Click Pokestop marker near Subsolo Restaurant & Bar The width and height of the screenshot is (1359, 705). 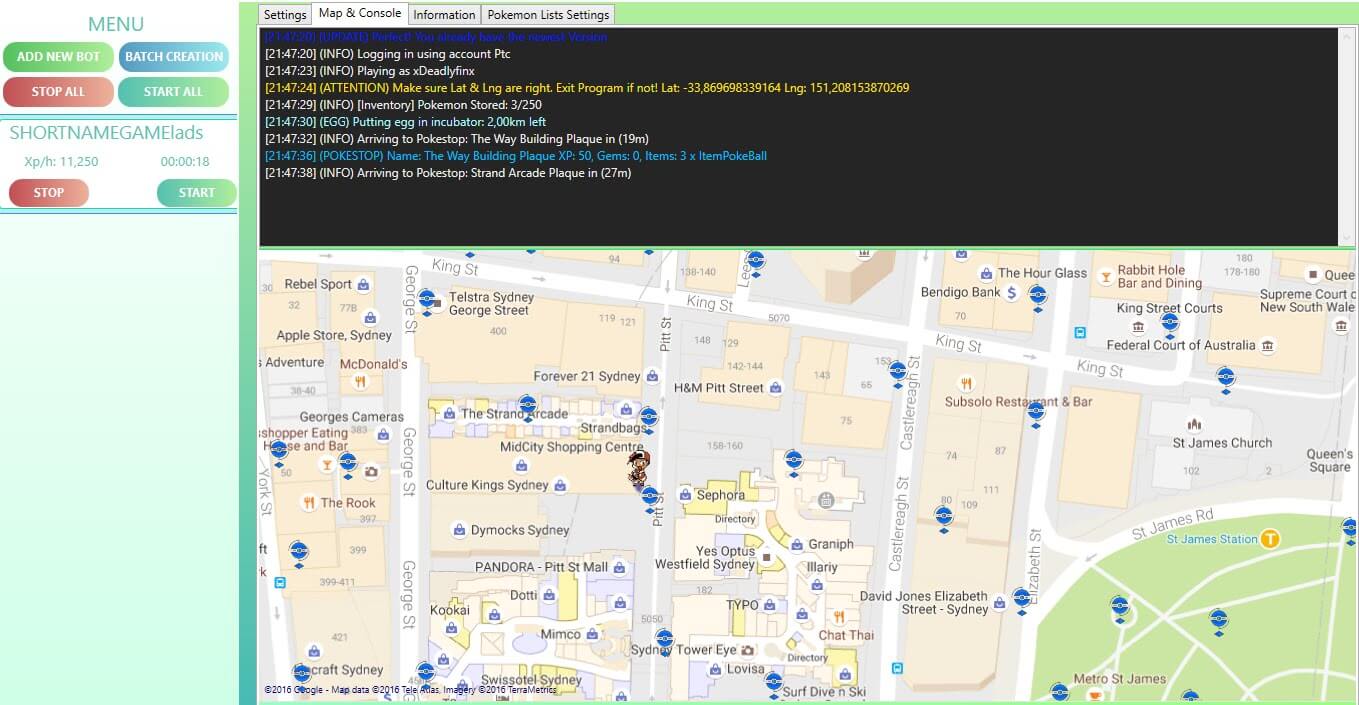[1036, 412]
